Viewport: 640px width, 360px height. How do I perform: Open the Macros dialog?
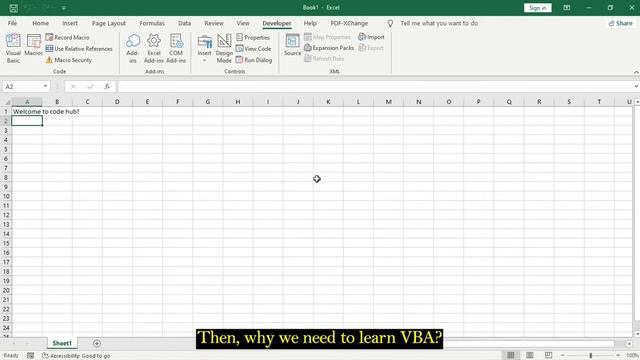[x=33, y=45]
